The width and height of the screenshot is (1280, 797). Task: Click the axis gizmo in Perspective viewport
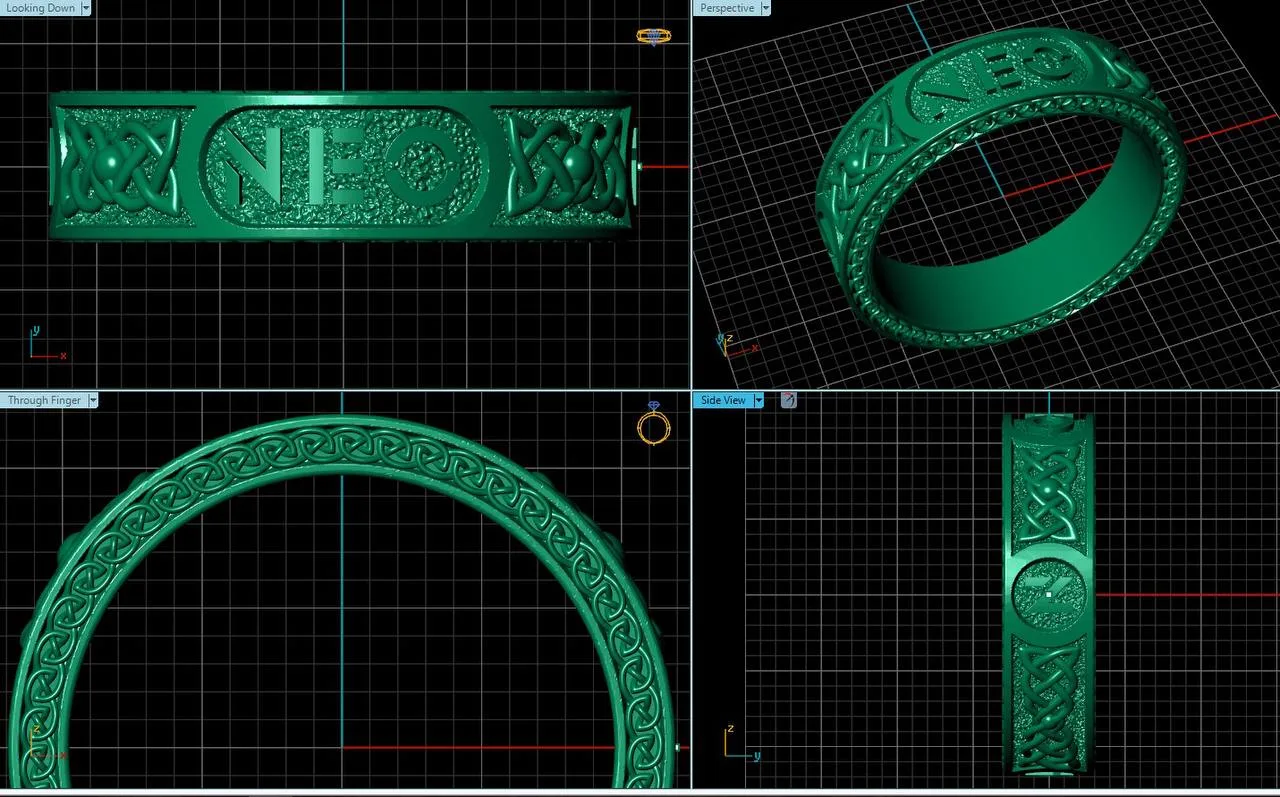coord(736,346)
